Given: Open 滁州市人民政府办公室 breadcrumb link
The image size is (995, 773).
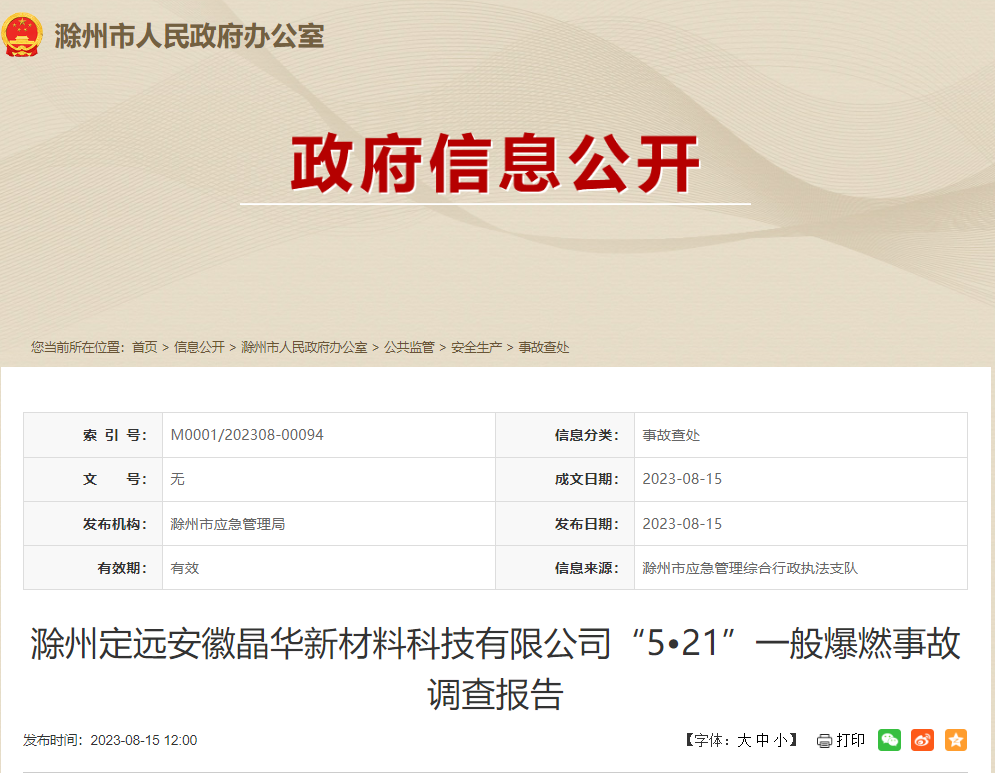Looking at the screenshot, I should pyautogui.click(x=304, y=347).
